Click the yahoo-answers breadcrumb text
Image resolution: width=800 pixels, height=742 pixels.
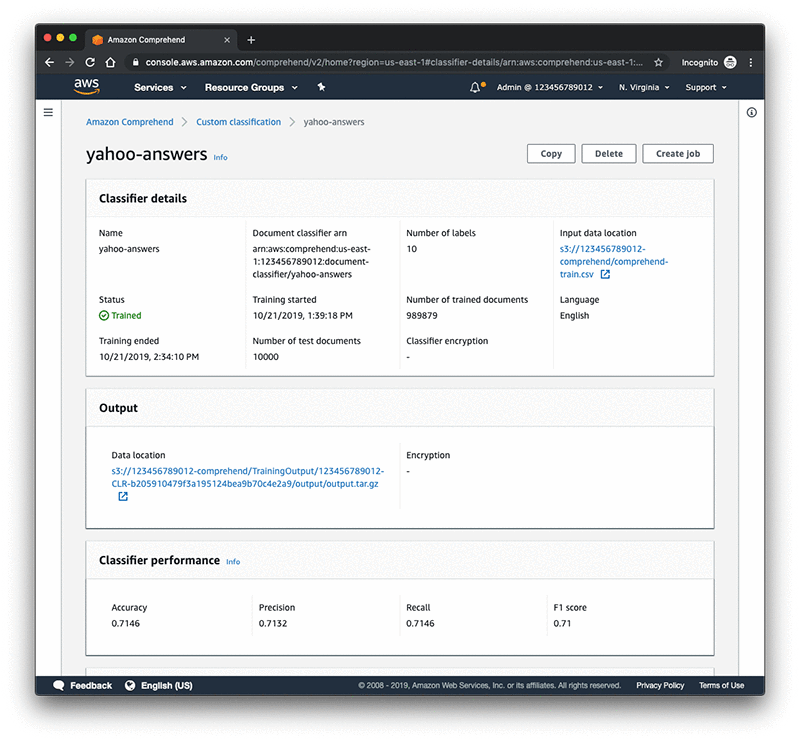[x=334, y=122]
